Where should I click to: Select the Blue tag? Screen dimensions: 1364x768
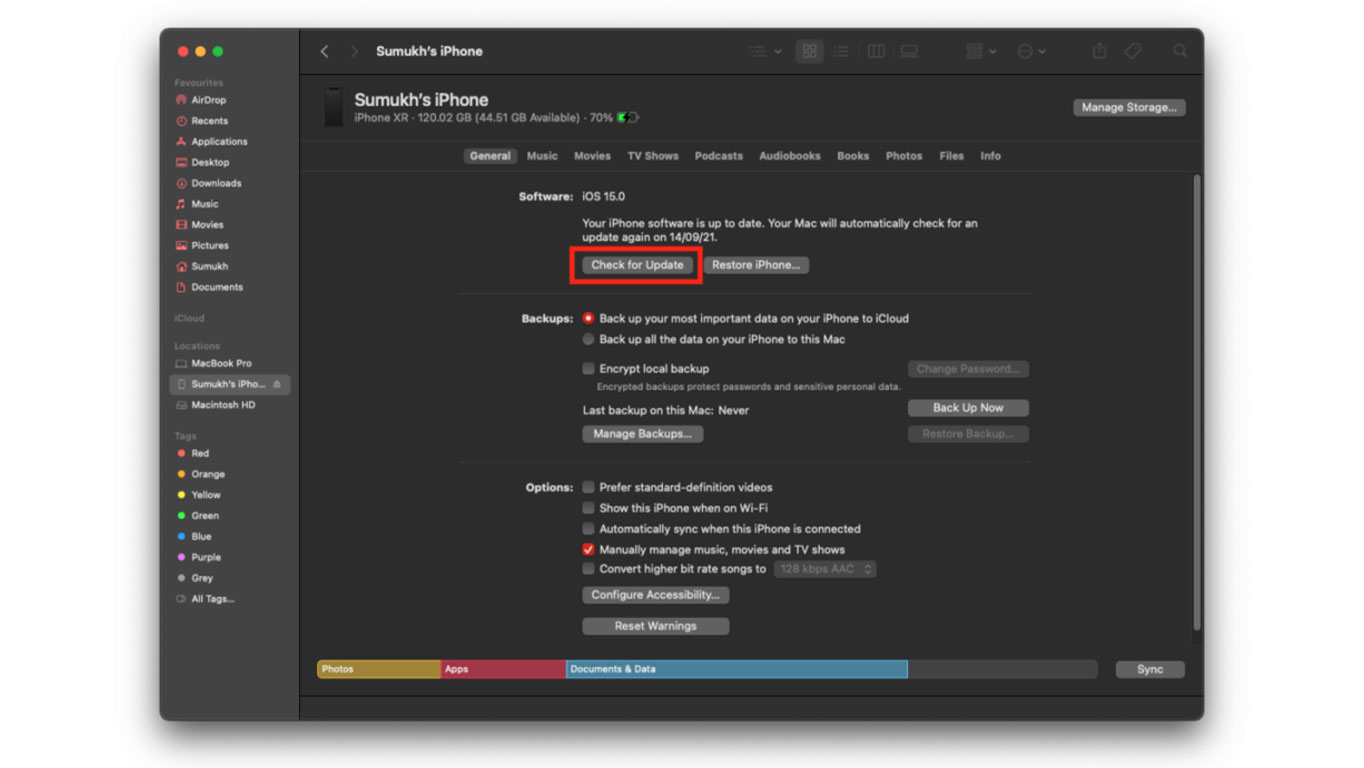201,536
